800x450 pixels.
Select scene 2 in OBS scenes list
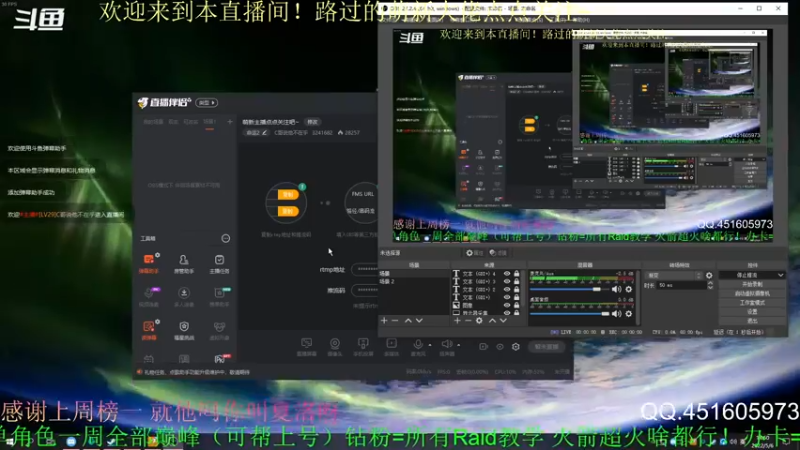coord(414,281)
